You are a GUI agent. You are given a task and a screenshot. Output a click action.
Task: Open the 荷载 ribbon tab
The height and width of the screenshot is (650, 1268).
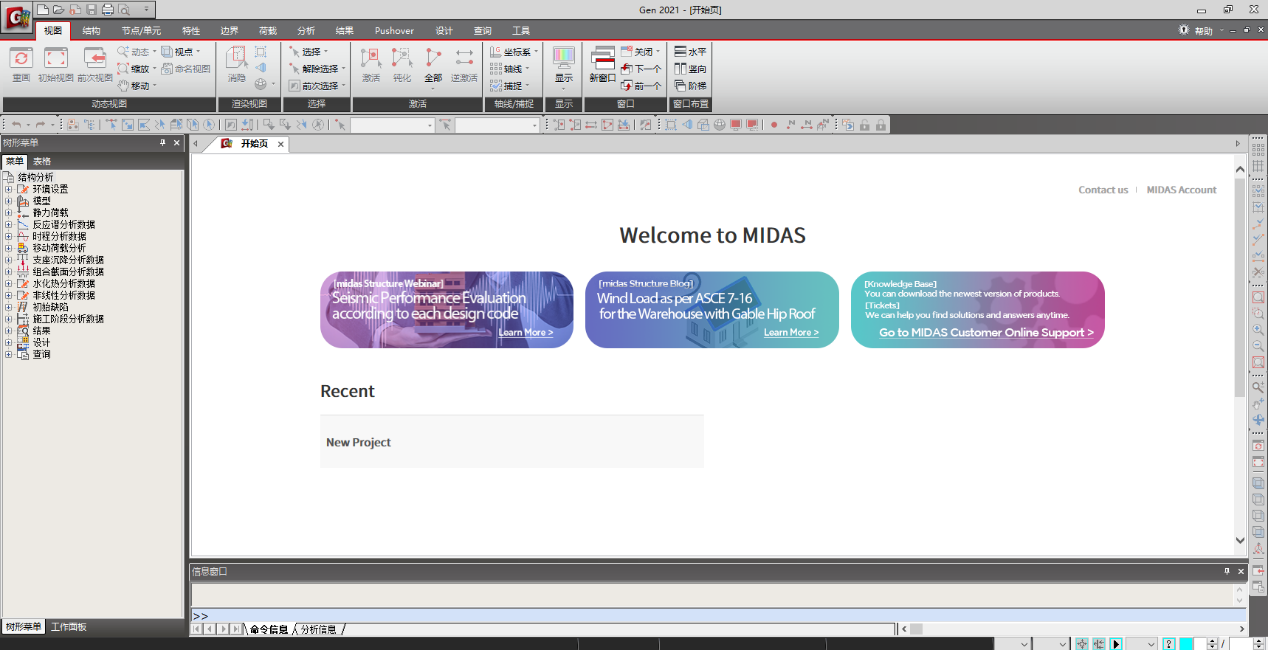pos(267,31)
